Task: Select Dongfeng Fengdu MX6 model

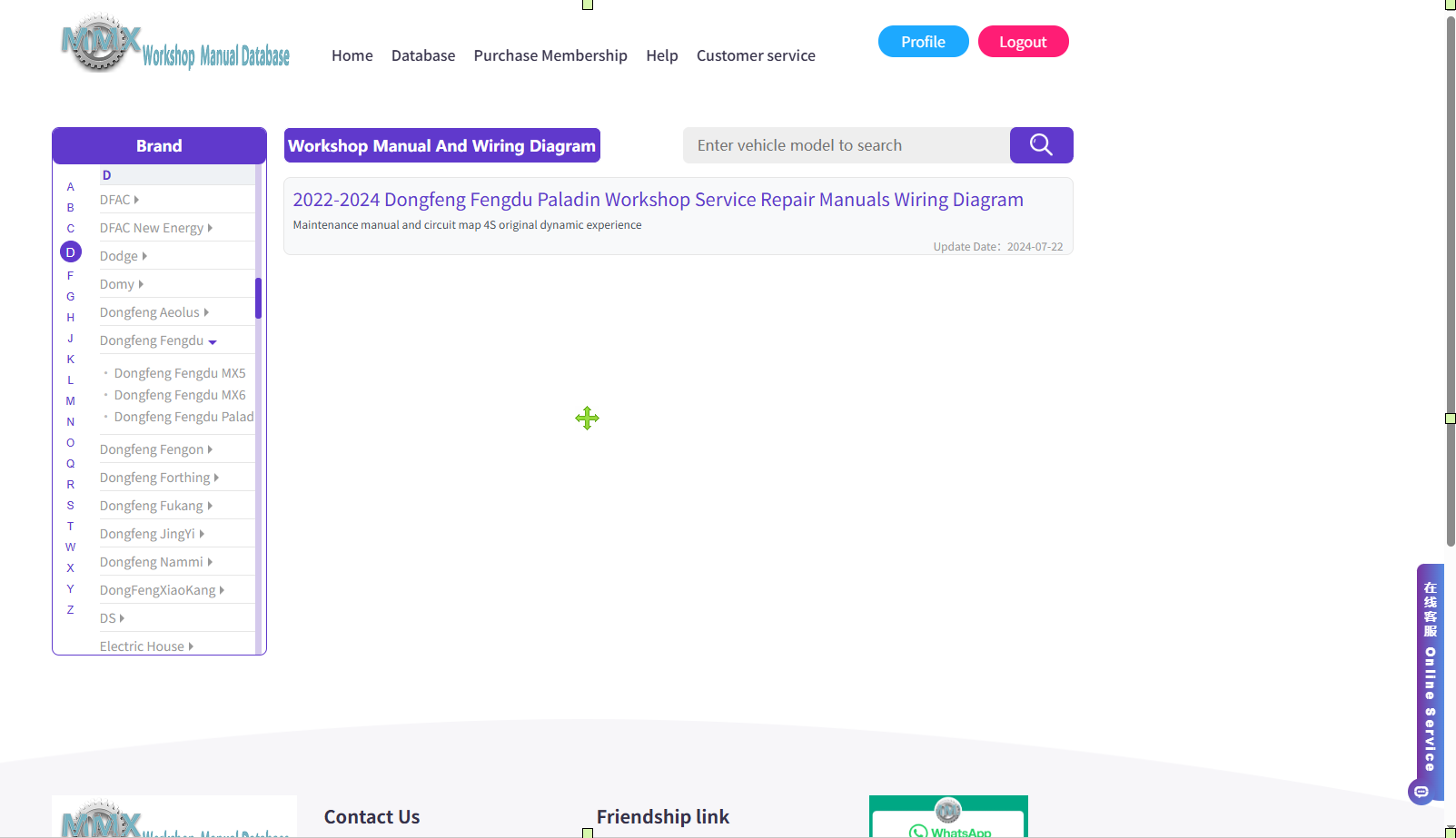Action: (180, 395)
